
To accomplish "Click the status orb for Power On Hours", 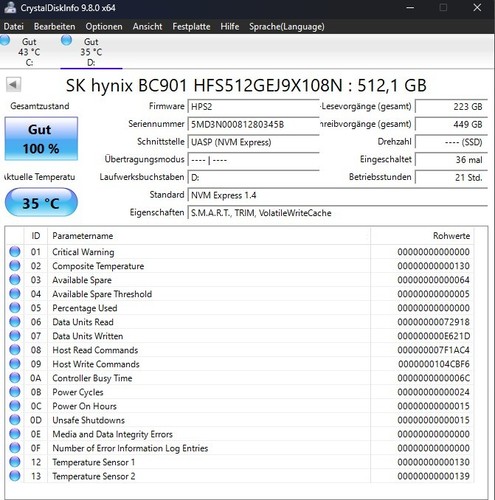I will [x=15, y=406].
